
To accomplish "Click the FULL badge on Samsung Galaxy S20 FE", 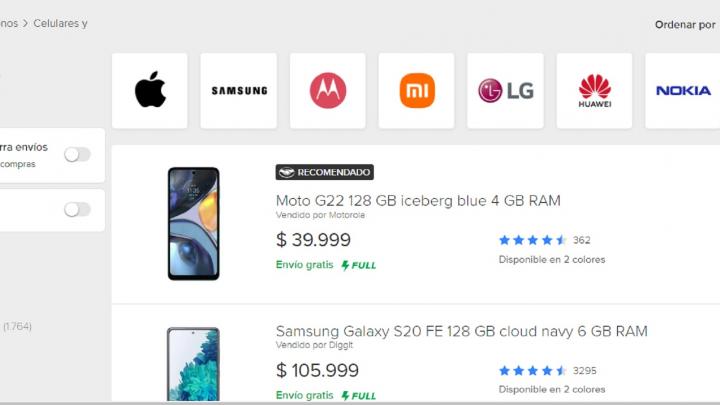I will tap(359, 395).
